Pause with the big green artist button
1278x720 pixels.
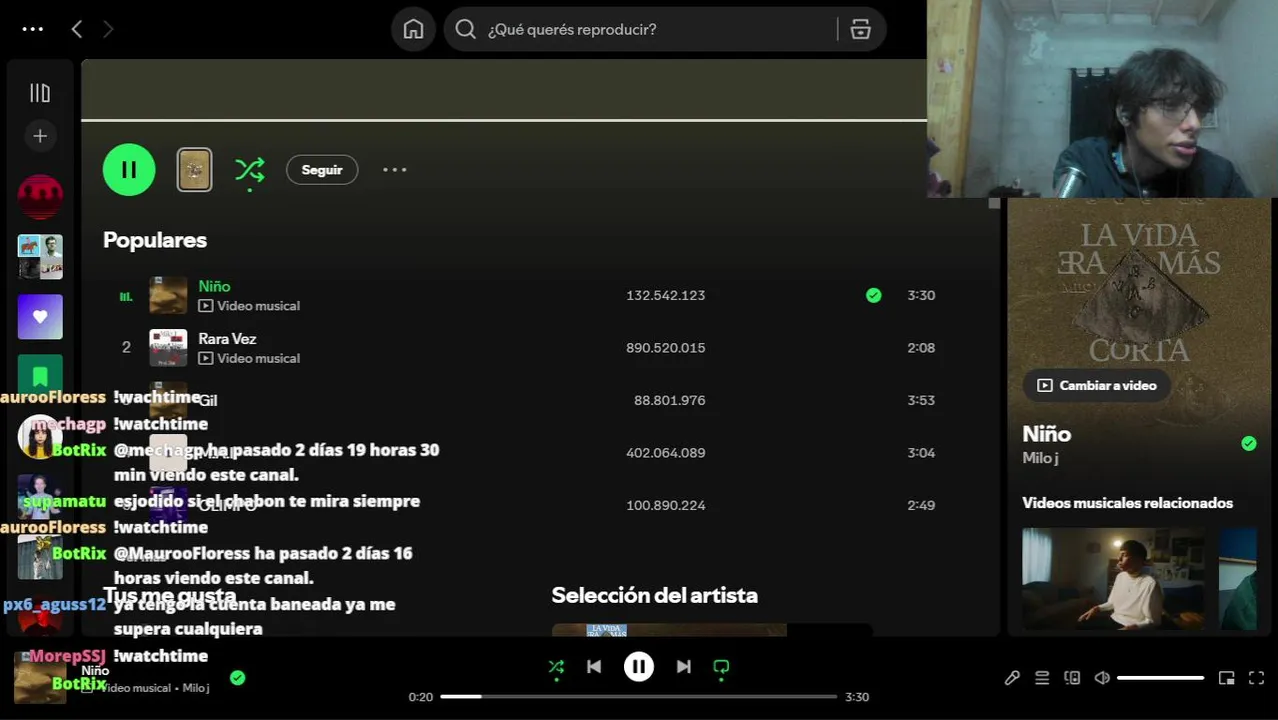129,170
